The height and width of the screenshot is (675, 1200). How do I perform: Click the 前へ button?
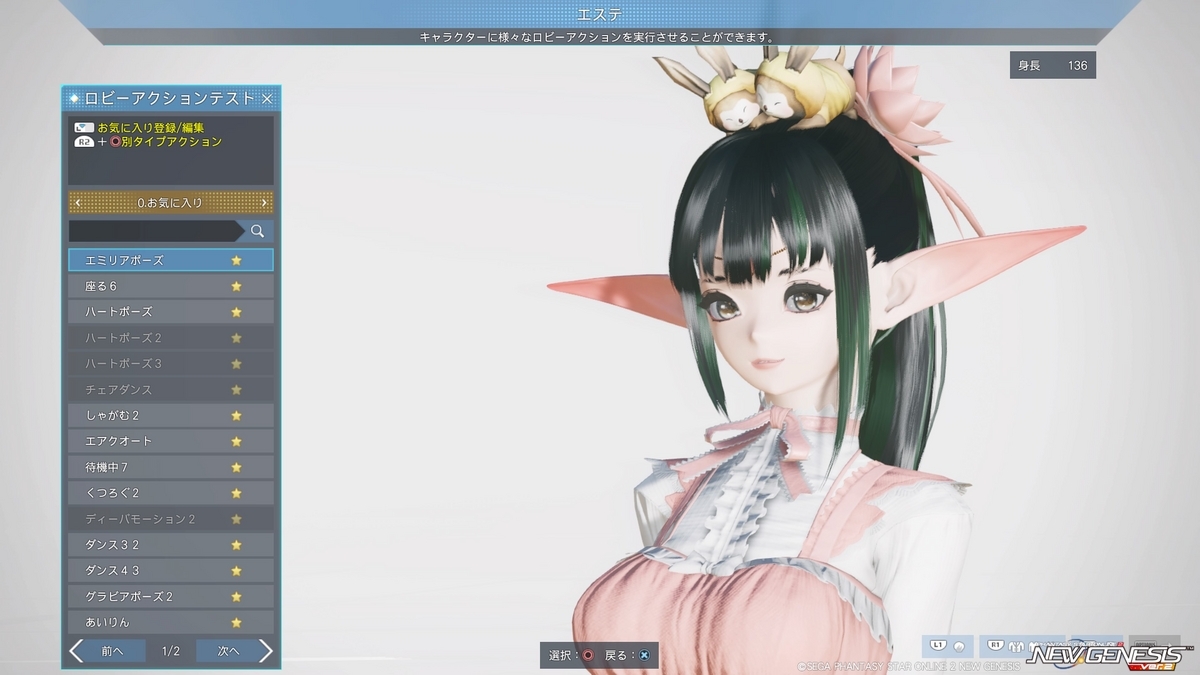pos(113,651)
